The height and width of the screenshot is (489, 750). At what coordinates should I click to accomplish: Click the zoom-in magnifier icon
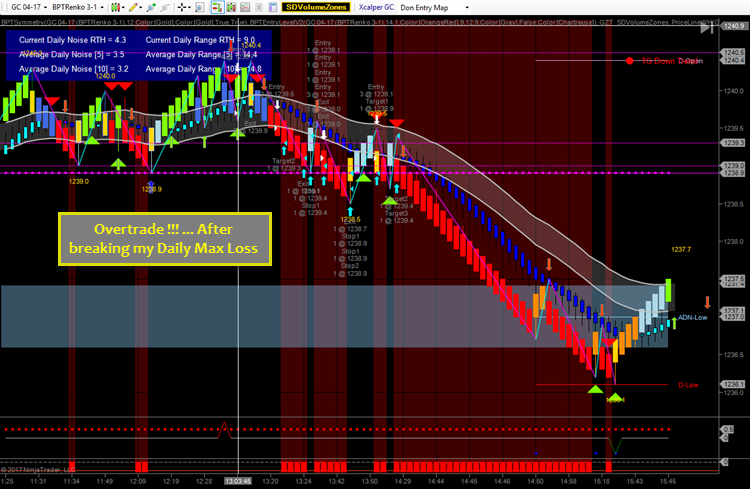[200, 7]
